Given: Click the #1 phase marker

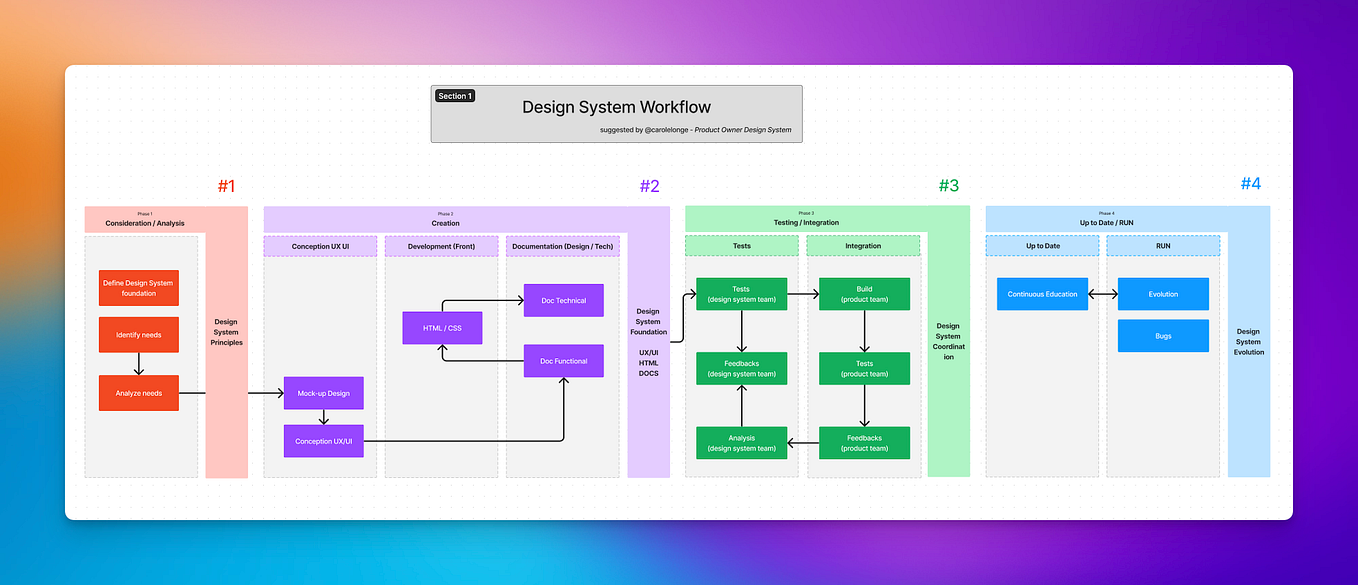Looking at the screenshot, I should coord(227,185).
